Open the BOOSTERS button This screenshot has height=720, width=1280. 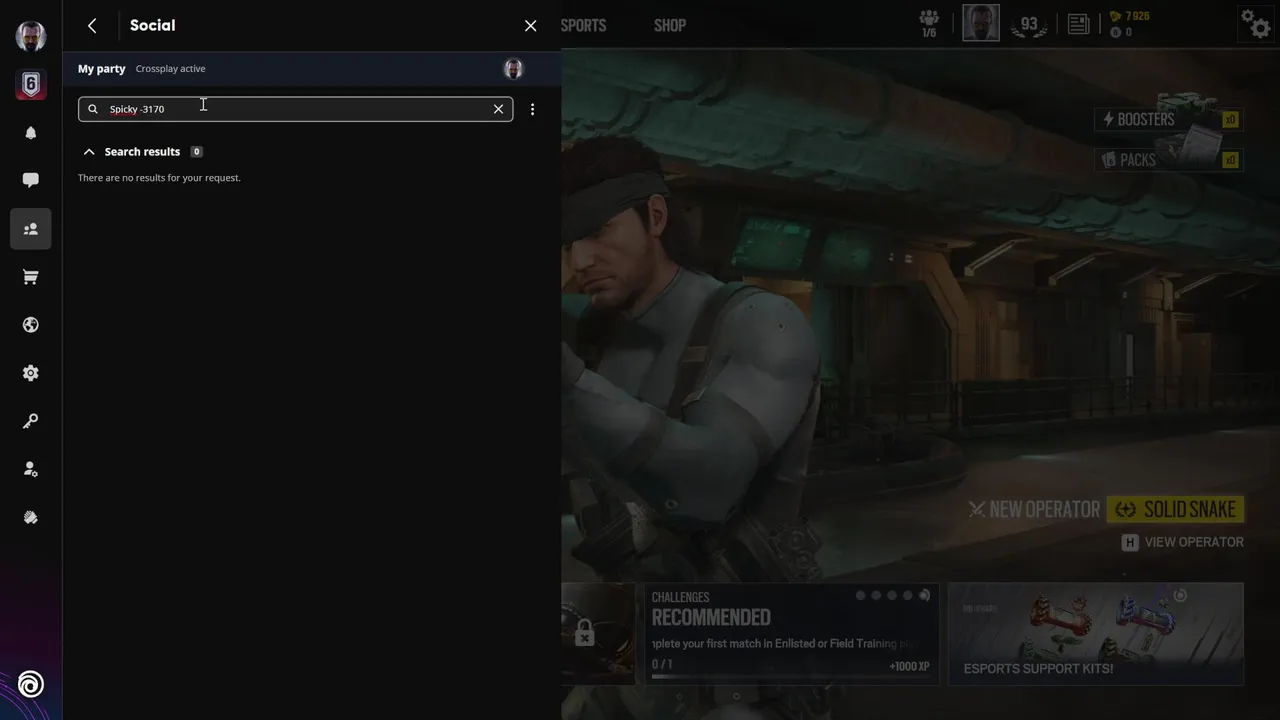coord(1170,119)
